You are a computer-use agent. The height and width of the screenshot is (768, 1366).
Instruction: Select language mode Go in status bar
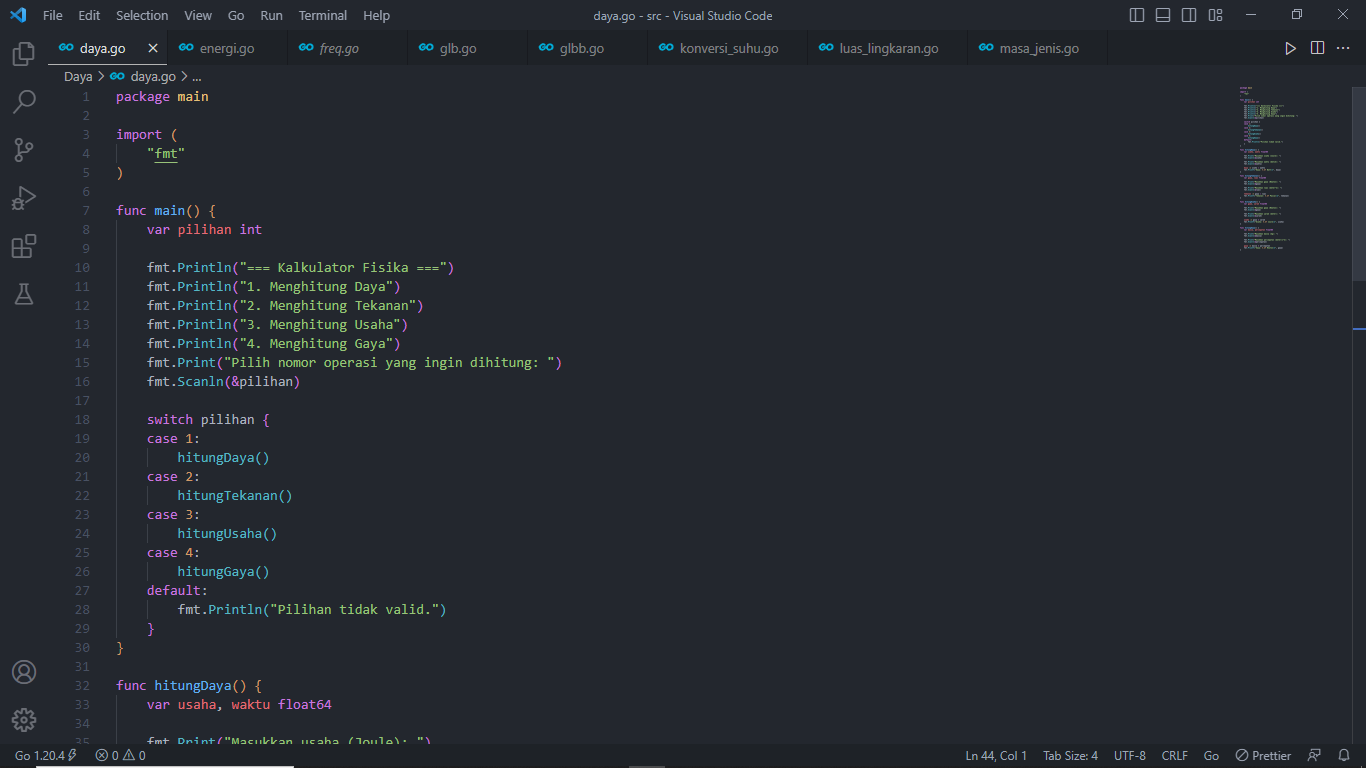(1211, 756)
